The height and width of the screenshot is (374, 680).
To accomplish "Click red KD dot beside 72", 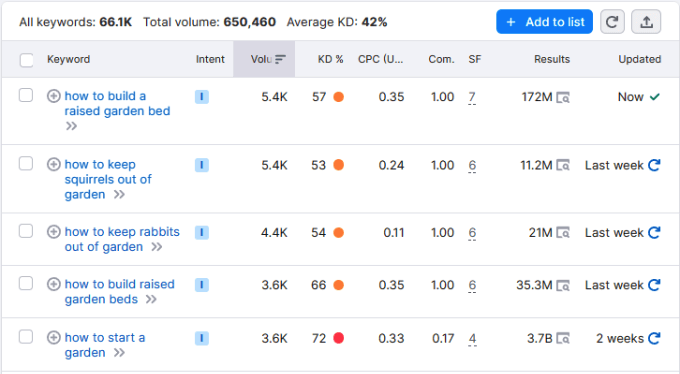I will pos(339,338).
